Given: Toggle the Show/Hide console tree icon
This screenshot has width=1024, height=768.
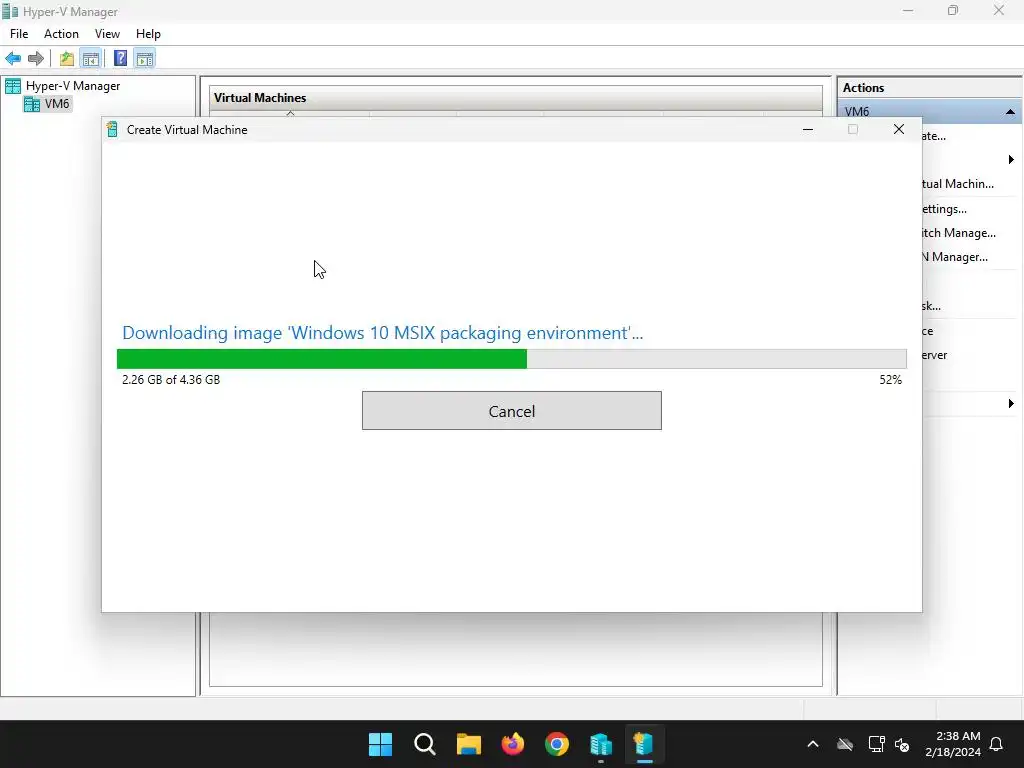Looking at the screenshot, I should (91, 59).
